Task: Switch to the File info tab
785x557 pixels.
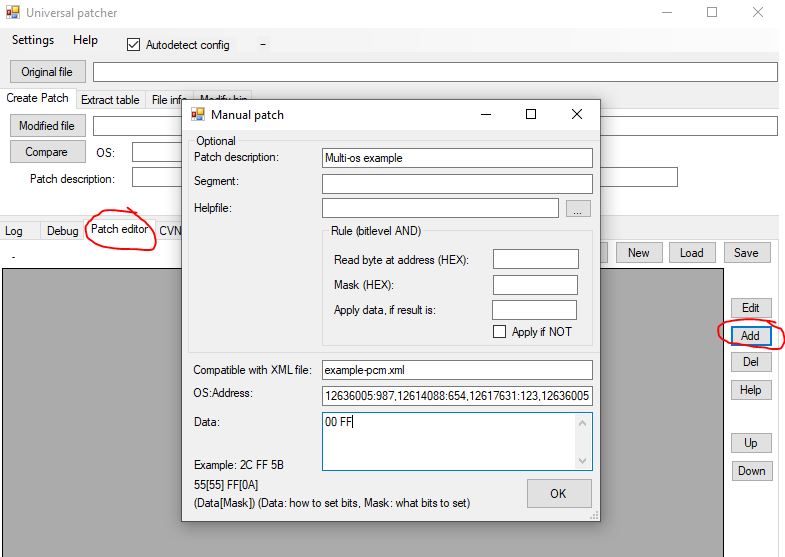Action: click(167, 100)
